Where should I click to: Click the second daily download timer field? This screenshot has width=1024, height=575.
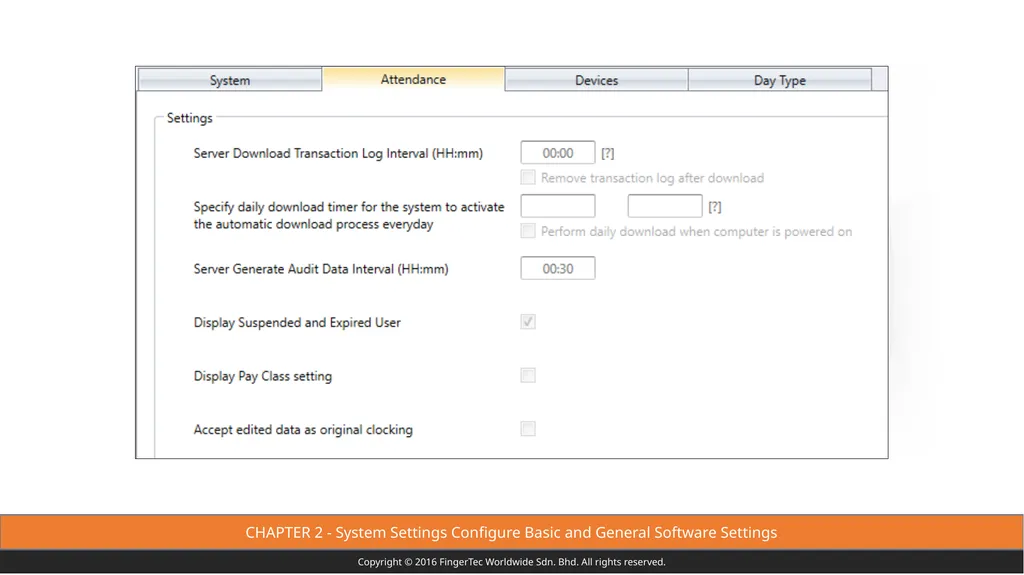[665, 206]
